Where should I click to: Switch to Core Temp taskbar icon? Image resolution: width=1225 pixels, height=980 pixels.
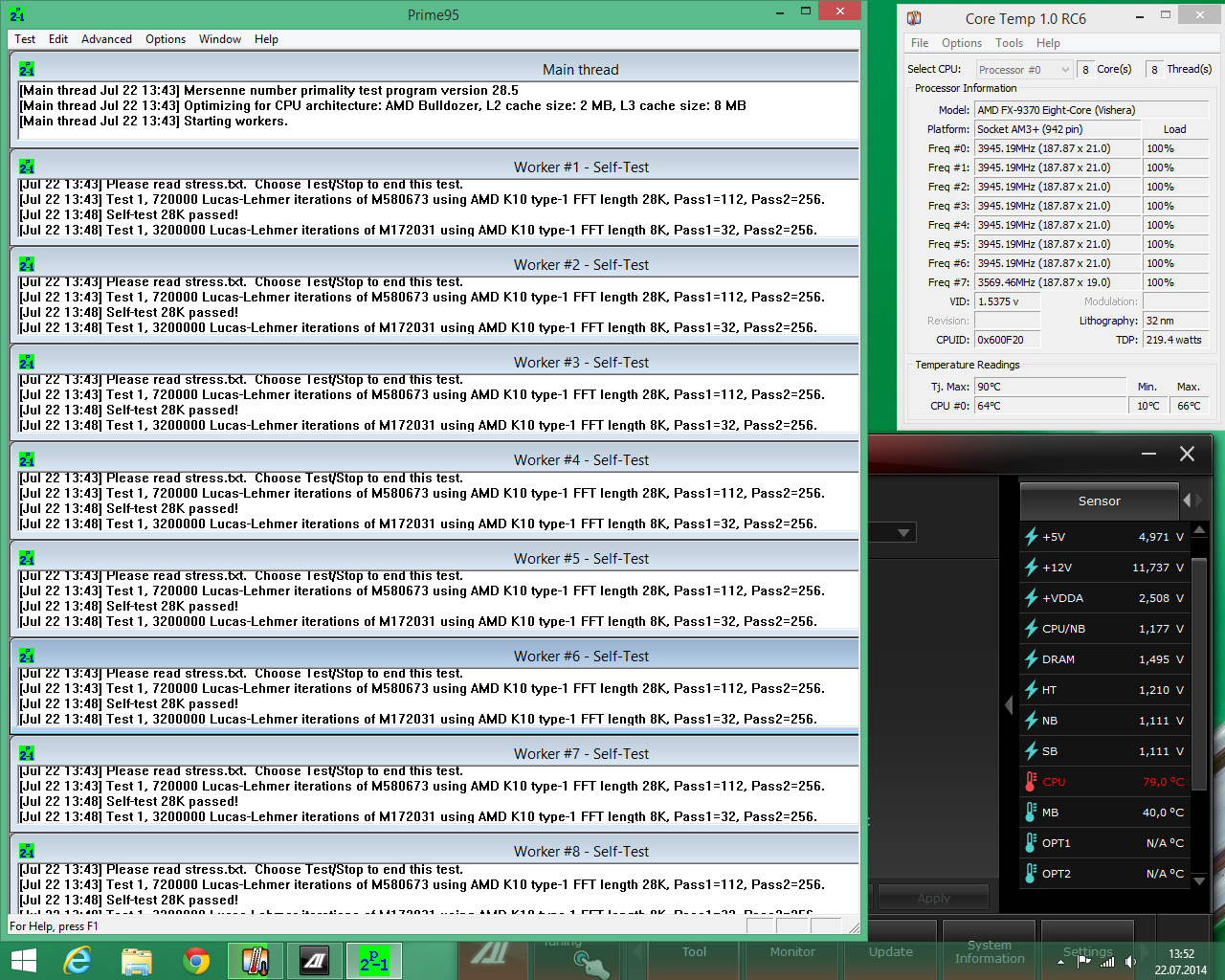[x=255, y=961]
